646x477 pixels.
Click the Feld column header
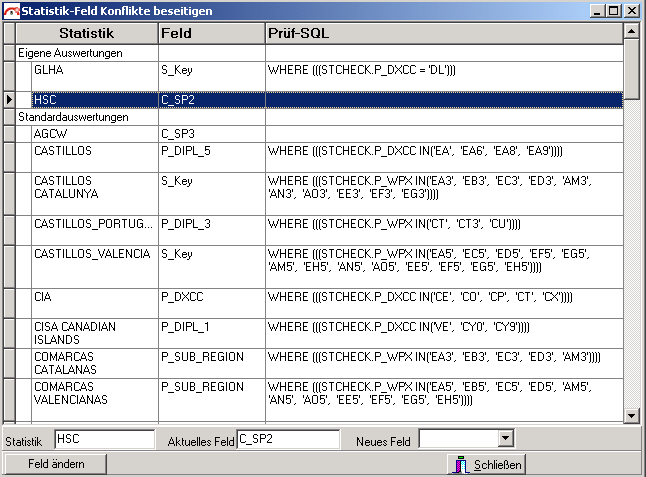[x=210, y=33]
